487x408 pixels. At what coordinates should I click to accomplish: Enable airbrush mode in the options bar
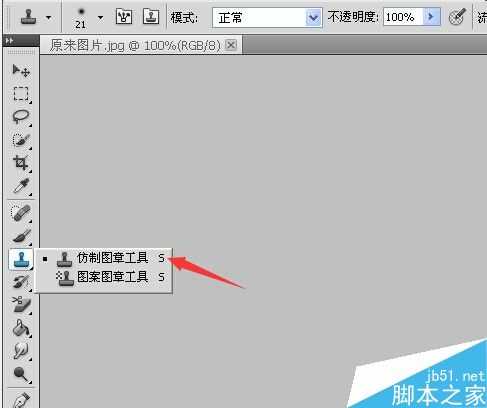pyautogui.click(x=456, y=17)
